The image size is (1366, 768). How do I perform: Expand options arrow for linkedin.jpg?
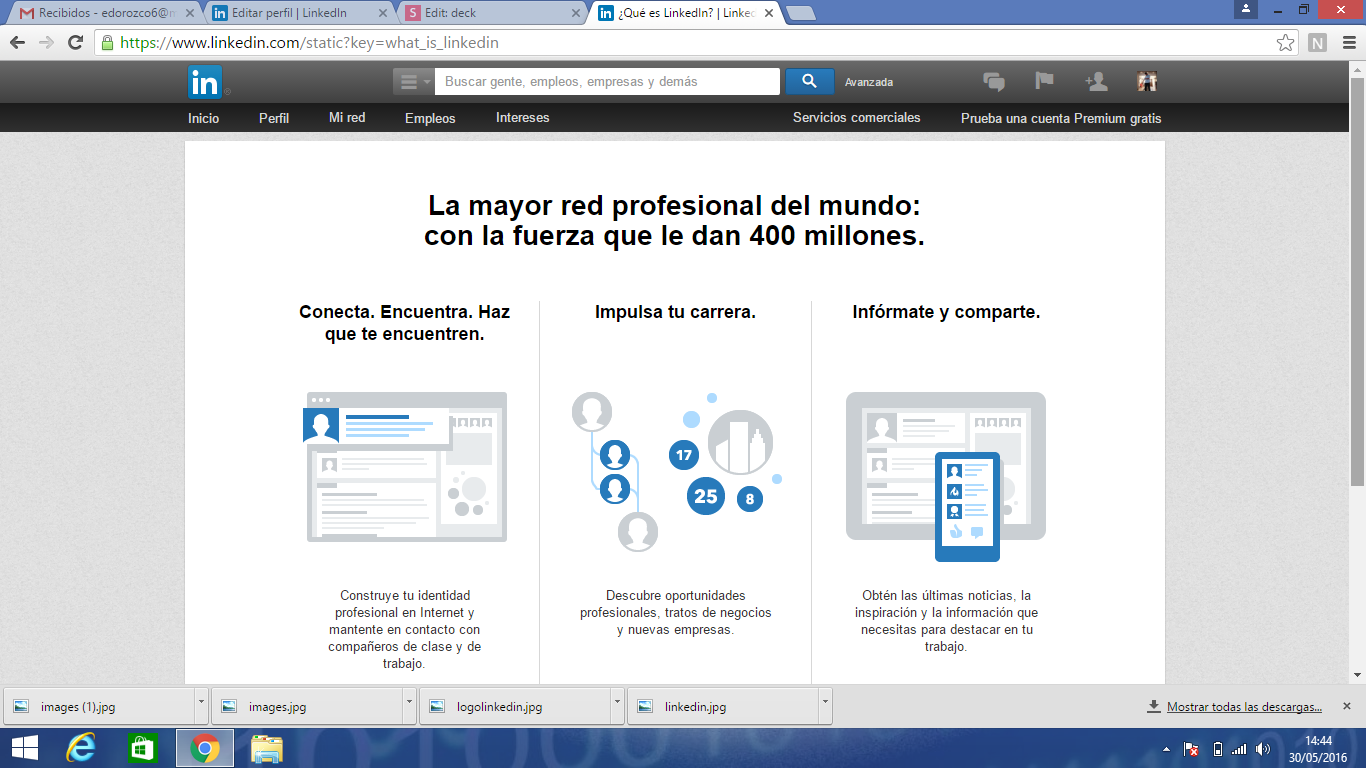[x=825, y=706]
